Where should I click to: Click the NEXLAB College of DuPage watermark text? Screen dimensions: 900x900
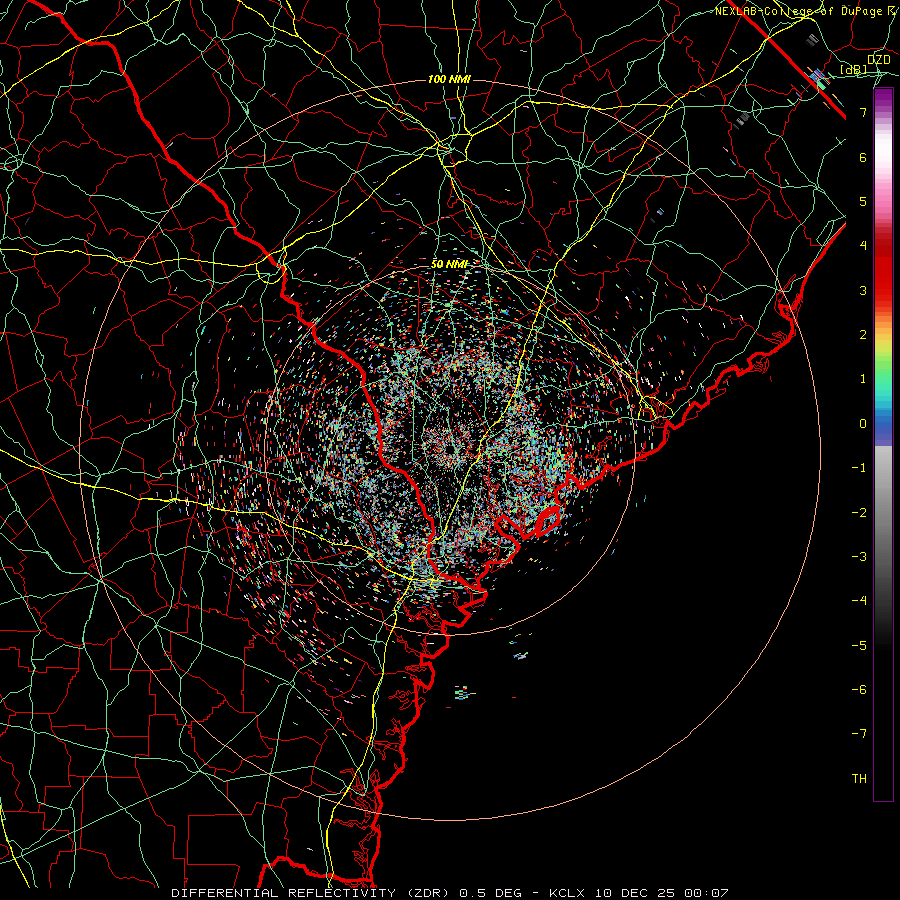807,11
